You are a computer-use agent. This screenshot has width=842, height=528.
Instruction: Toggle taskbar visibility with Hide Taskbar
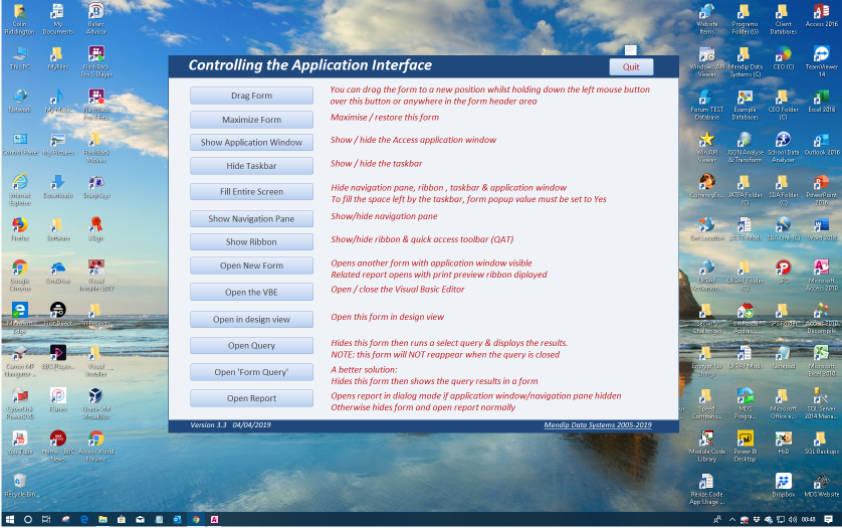(x=252, y=166)
